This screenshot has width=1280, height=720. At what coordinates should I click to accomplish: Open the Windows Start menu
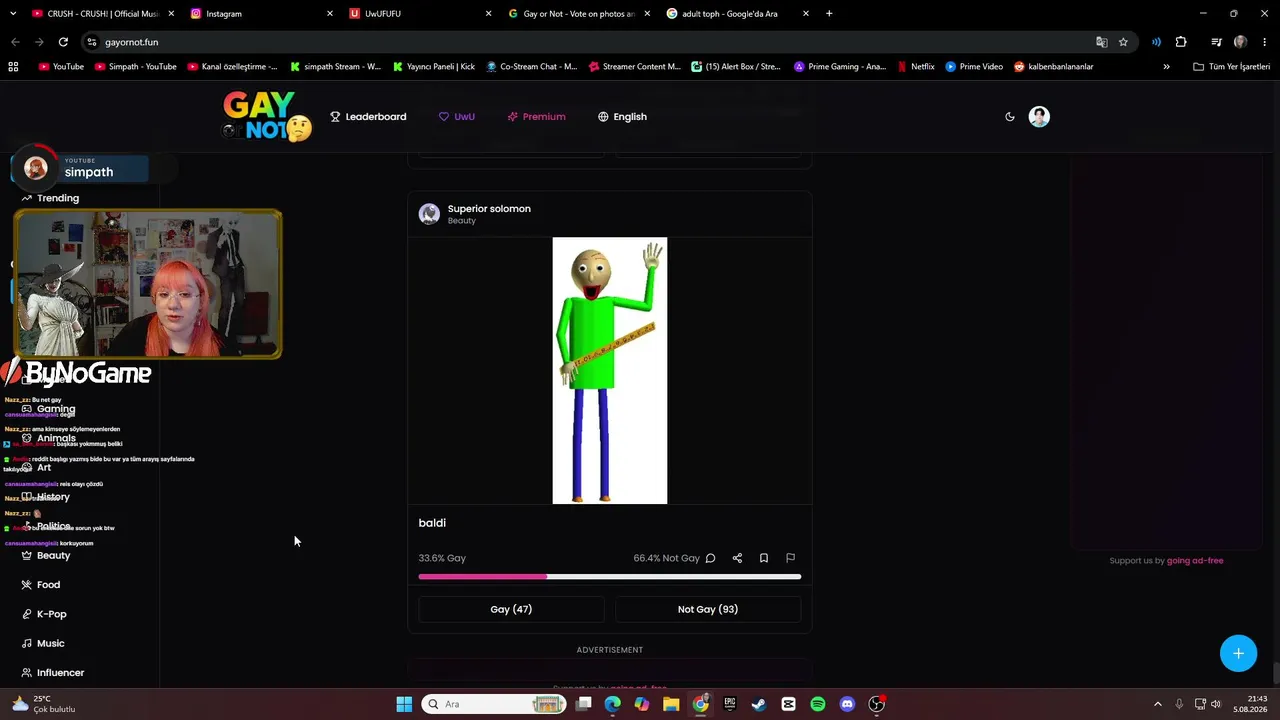(x=404, y=704)
